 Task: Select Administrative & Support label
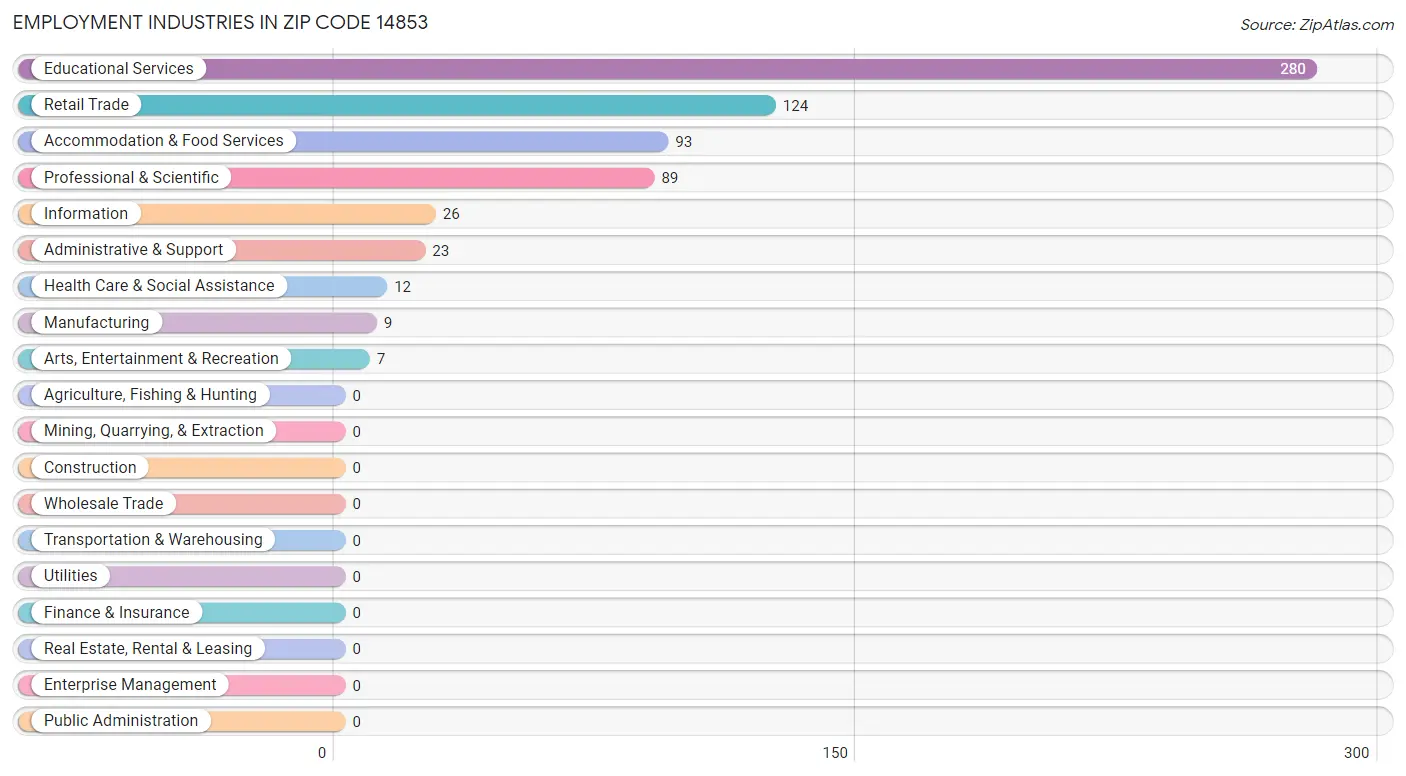point(134,249)
